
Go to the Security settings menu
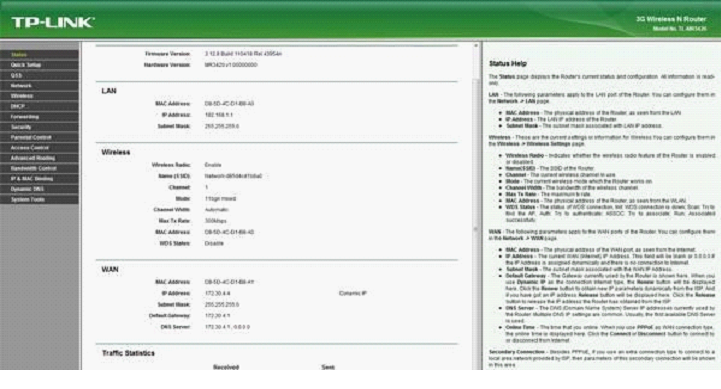click(x=39, y=127)
